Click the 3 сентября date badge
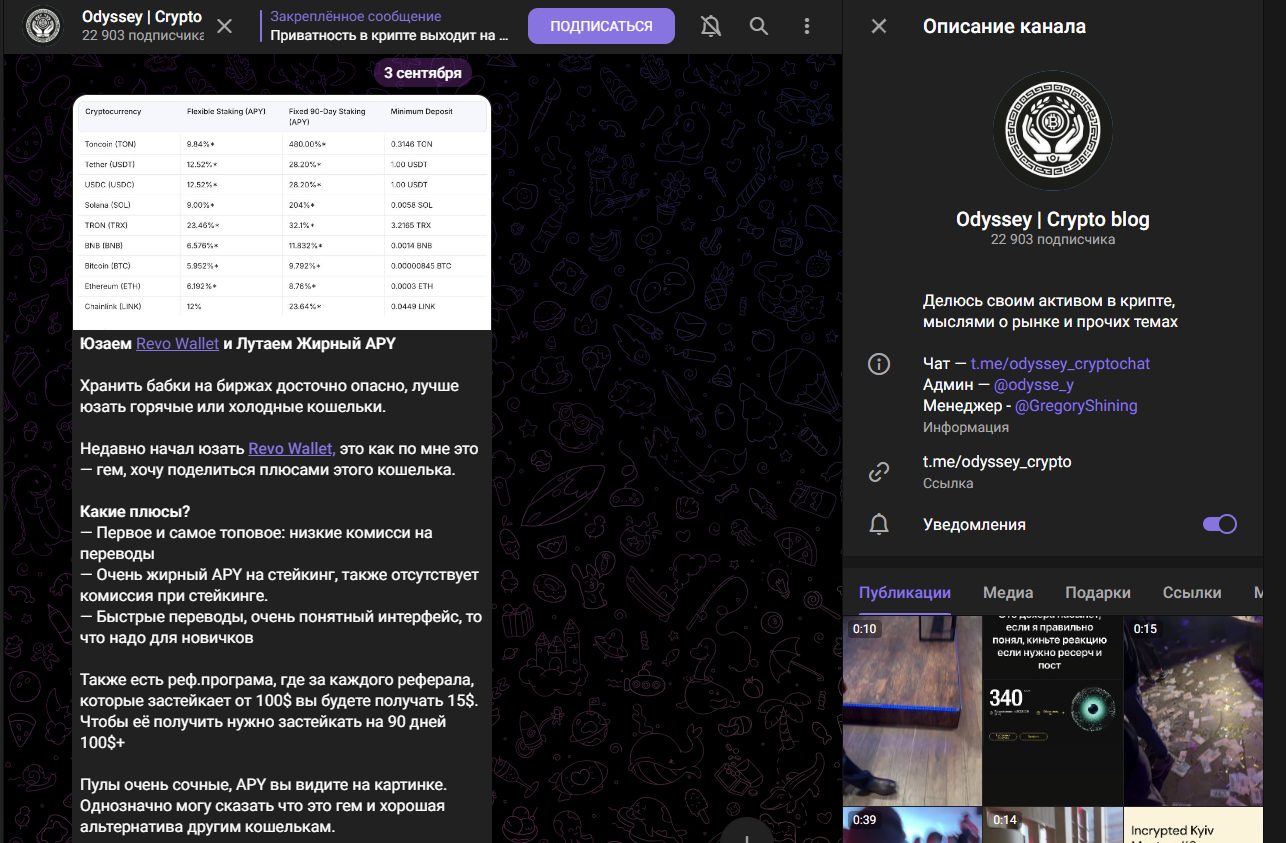The height and width of the screenshot is (843, 1286). (423, 73)
